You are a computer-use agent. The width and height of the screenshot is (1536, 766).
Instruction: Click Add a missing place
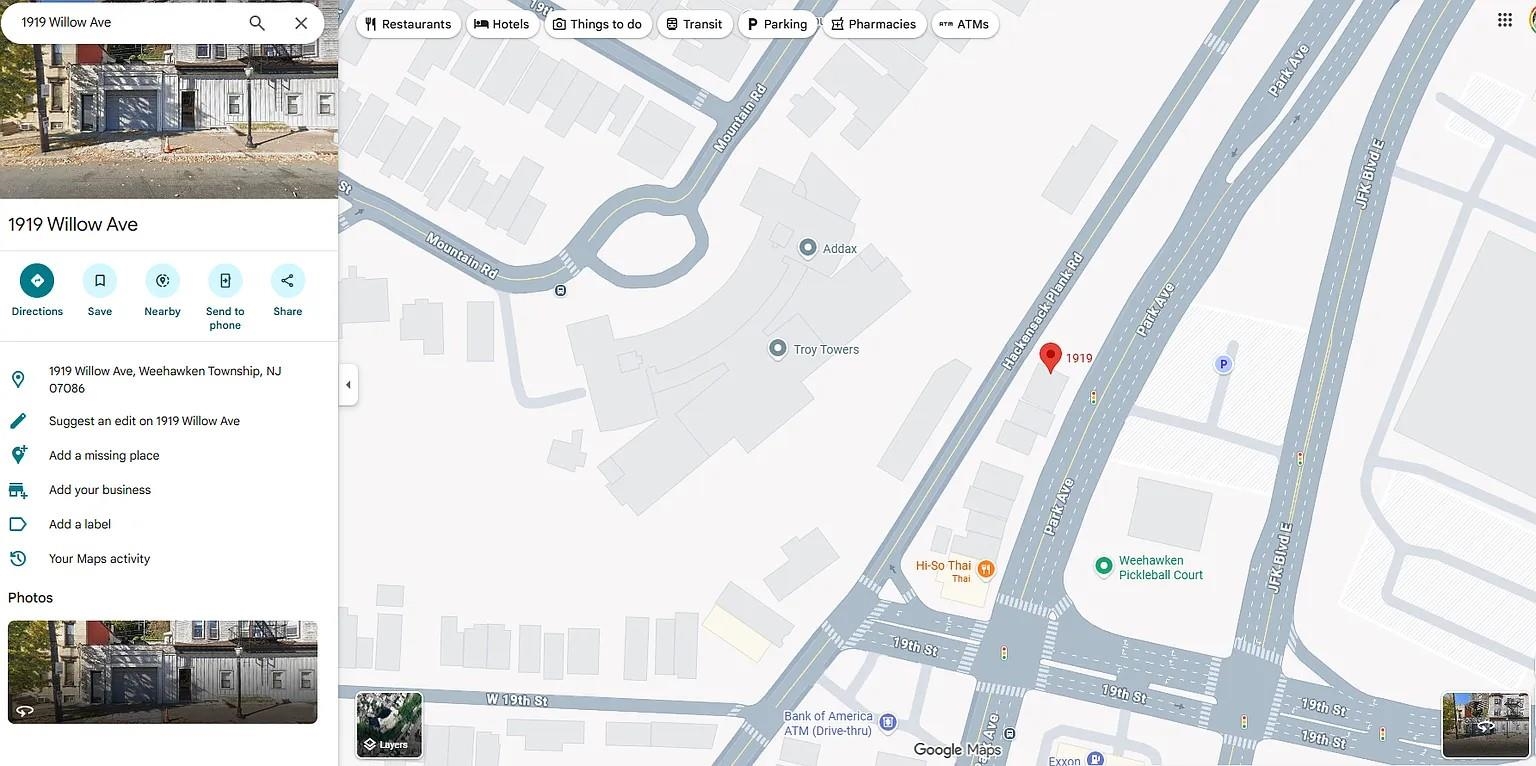coord(104,456)
